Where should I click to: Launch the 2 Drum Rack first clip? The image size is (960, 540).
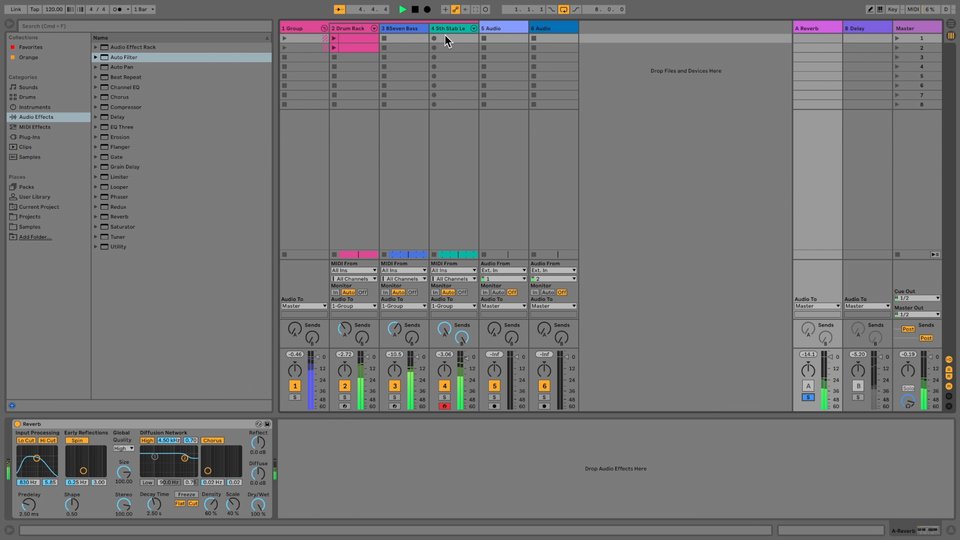[334, 38]
